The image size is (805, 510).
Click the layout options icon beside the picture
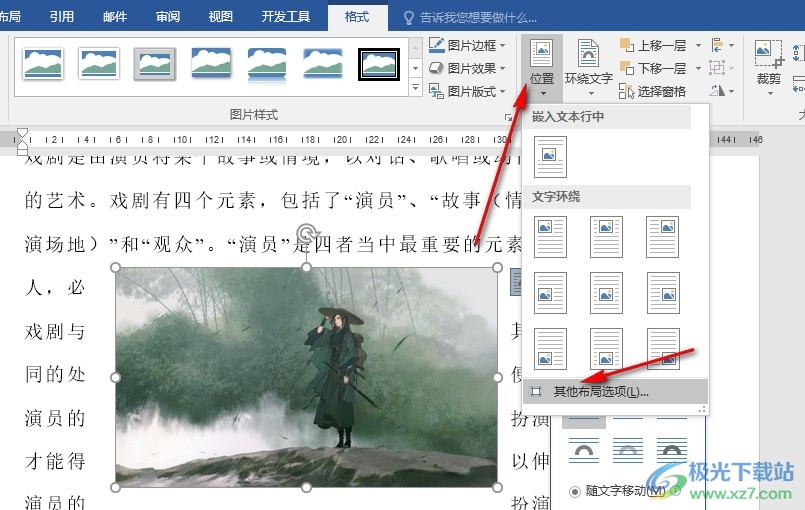tap(515, 281)
